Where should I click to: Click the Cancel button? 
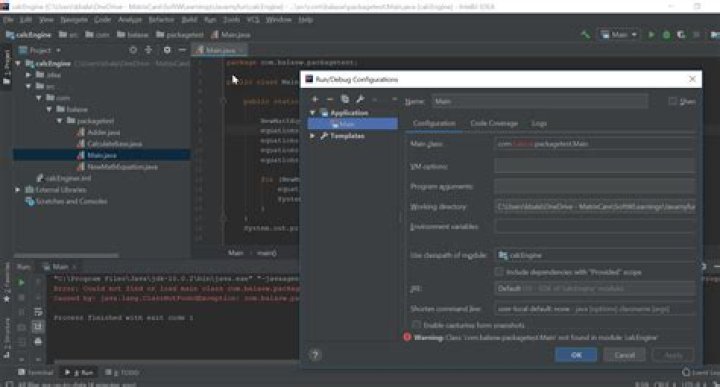pos(624,355)
